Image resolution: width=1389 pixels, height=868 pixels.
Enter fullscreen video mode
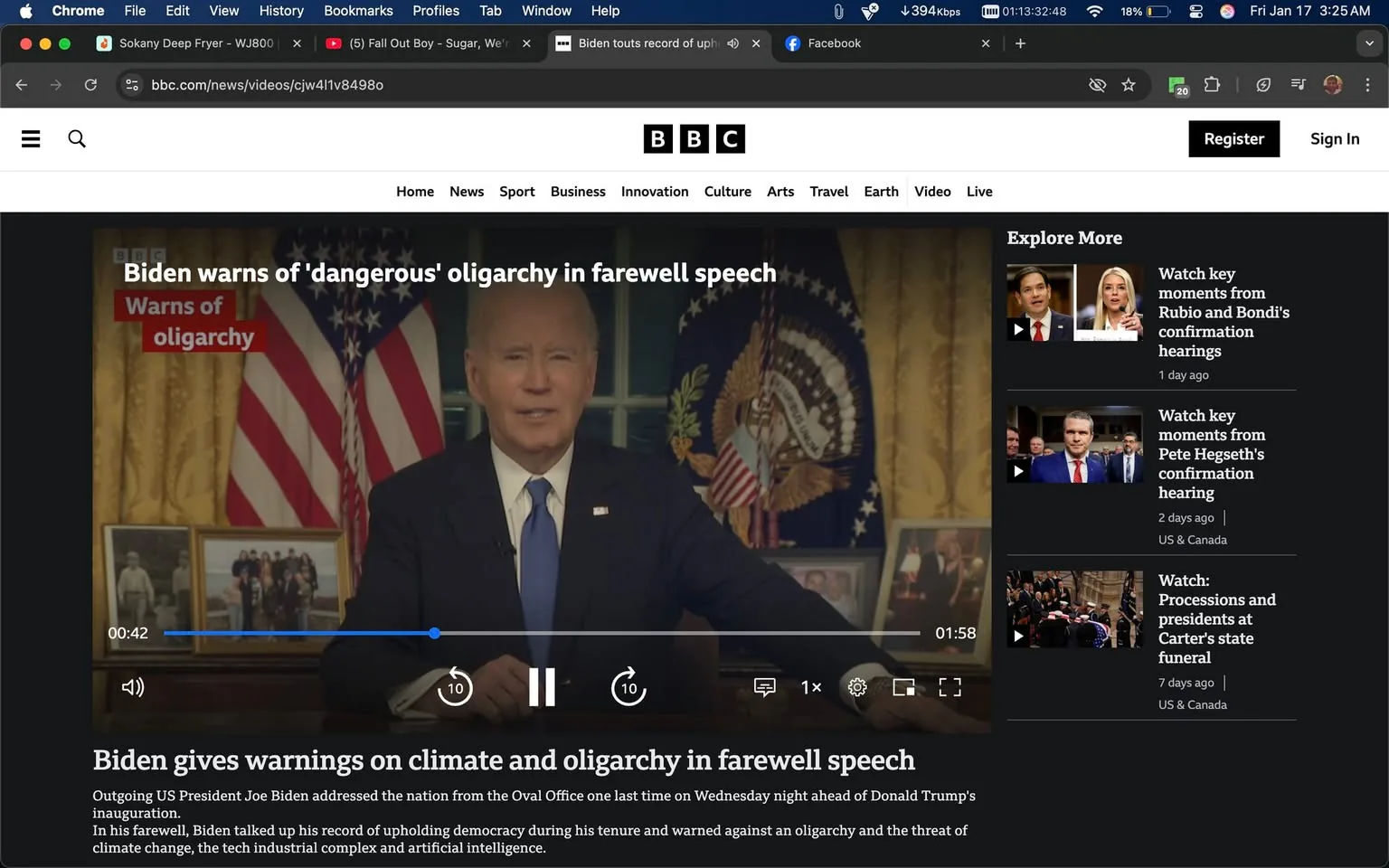(x=950, y=687)
